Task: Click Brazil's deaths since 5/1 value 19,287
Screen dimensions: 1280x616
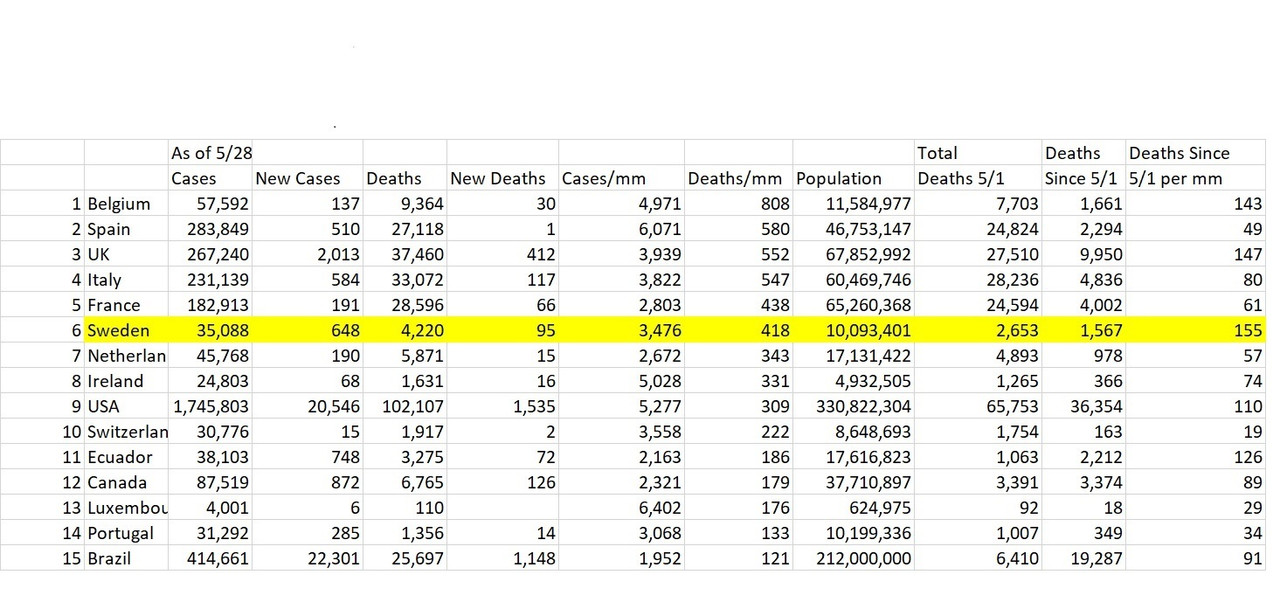Action: 1083,558
